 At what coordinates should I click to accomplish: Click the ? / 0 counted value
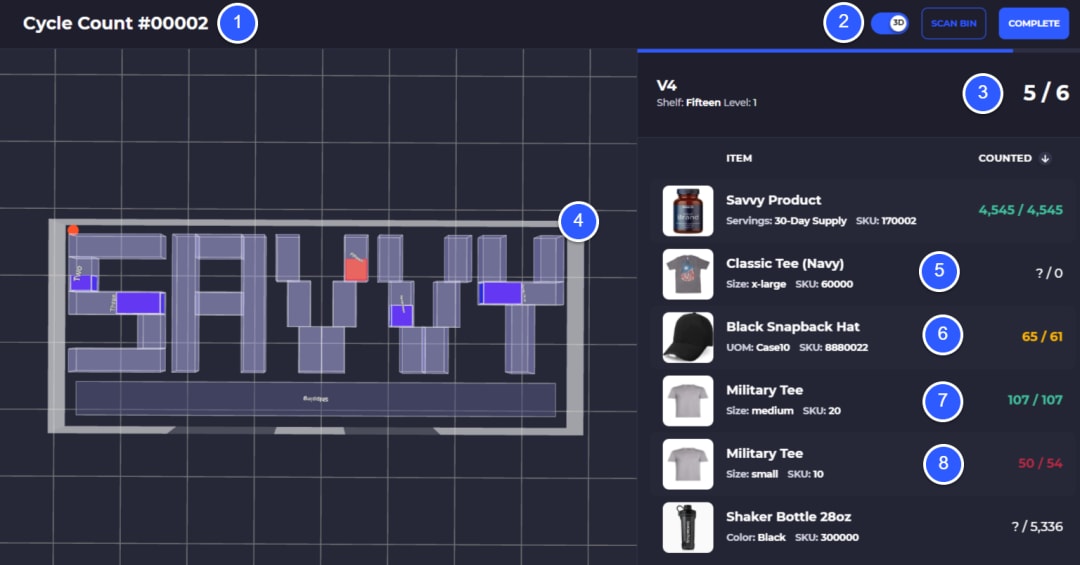(1048, 274)
